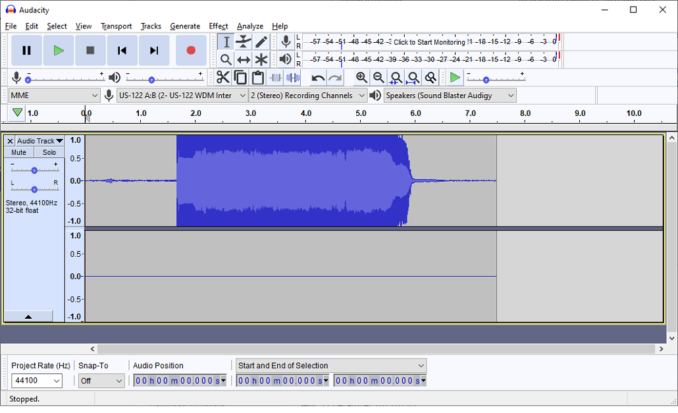Viewport: 678px width, 413px height.
Task: Click the Zoom In icon
Action: point(361,78)
